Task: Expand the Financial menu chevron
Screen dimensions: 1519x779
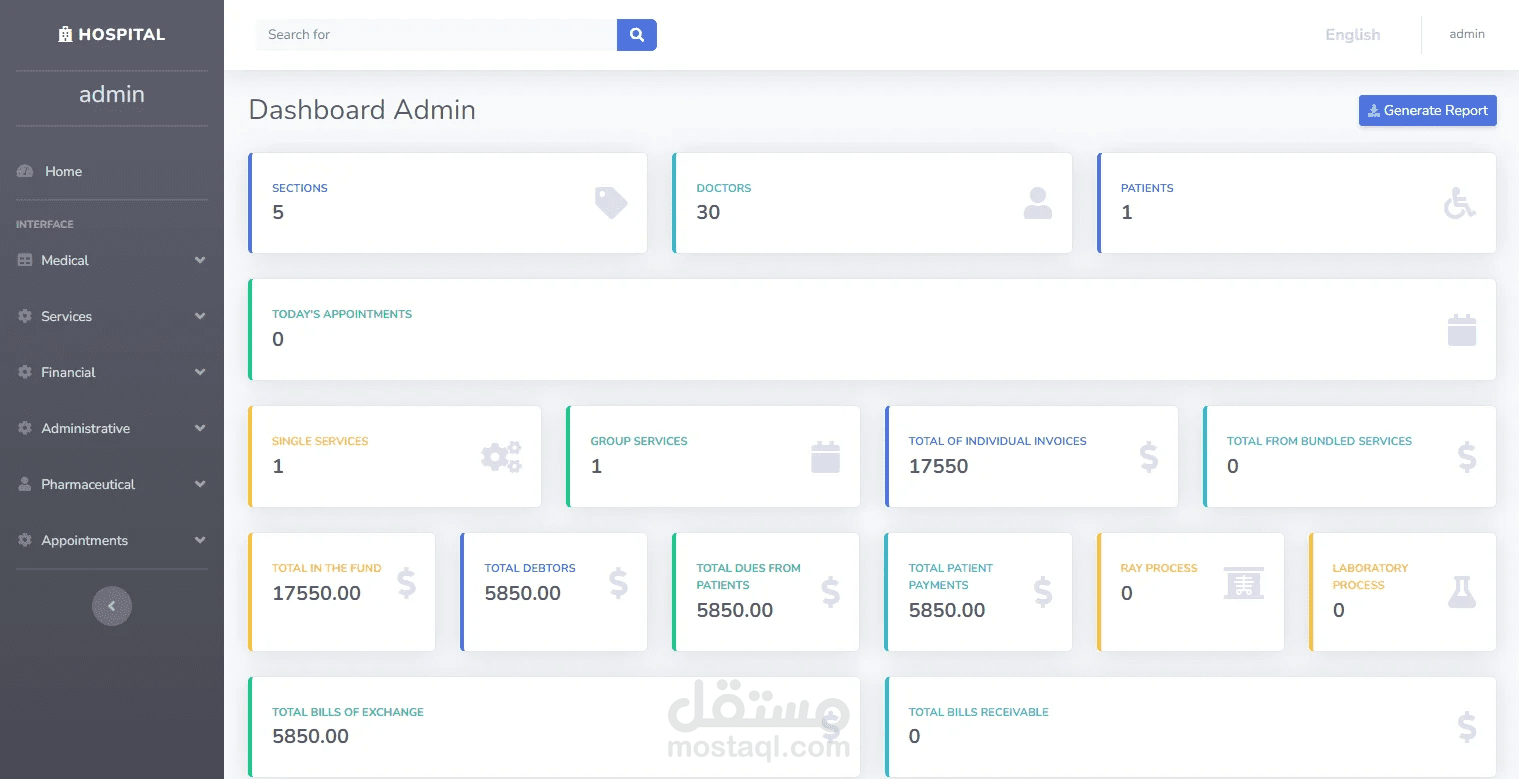Action: coord(200,372)
